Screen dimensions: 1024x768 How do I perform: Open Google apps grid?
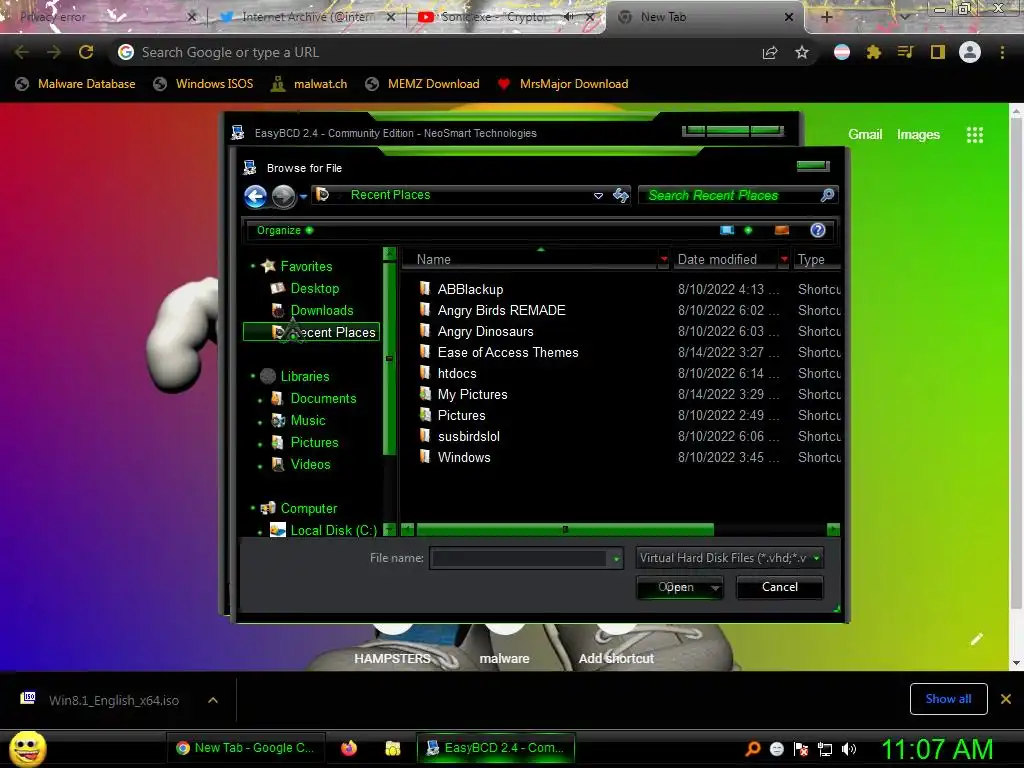974,135
